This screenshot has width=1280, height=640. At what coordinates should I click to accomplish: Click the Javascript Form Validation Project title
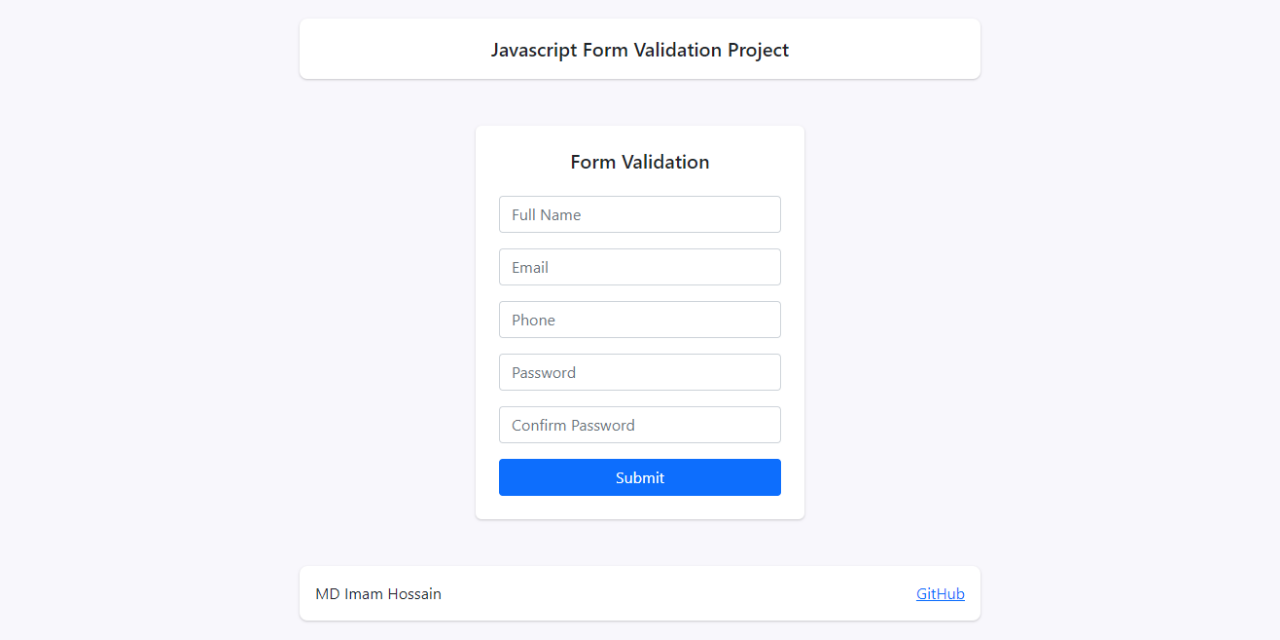639,50
